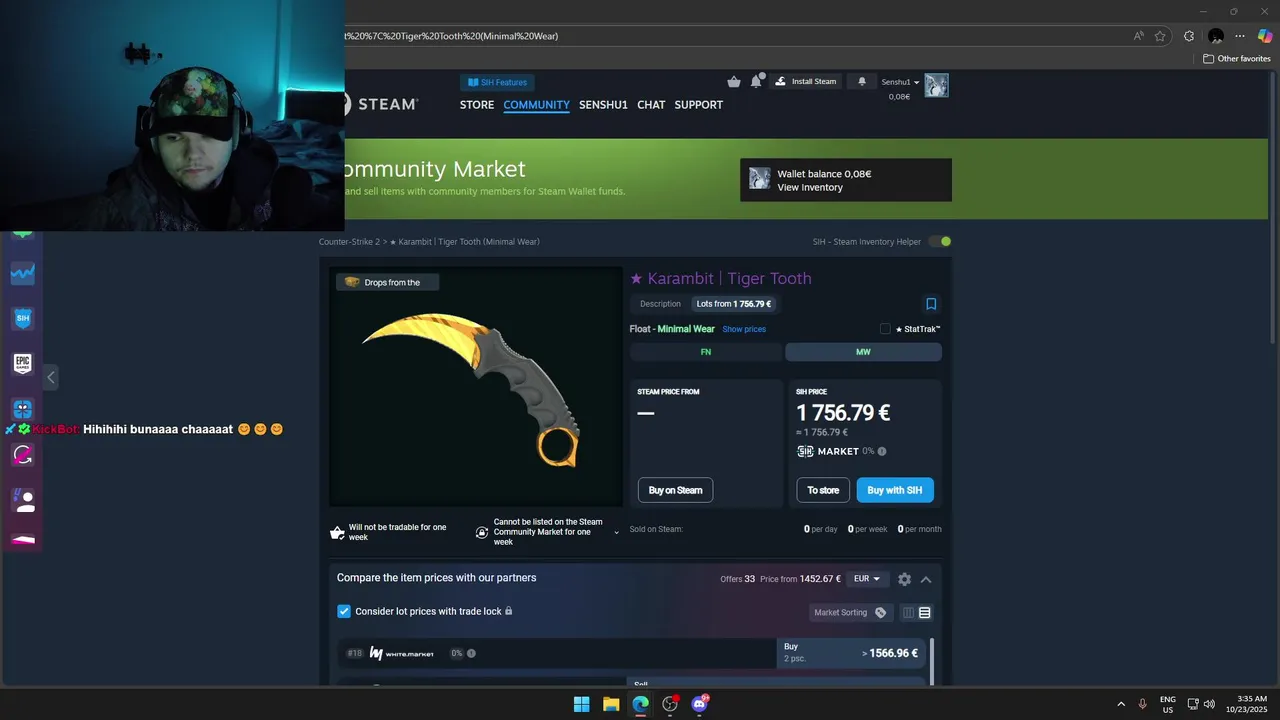Viewport: 1280px width, 720px height.
Task: Open the Copilot icon in the browser
Action: point(1265,36)
